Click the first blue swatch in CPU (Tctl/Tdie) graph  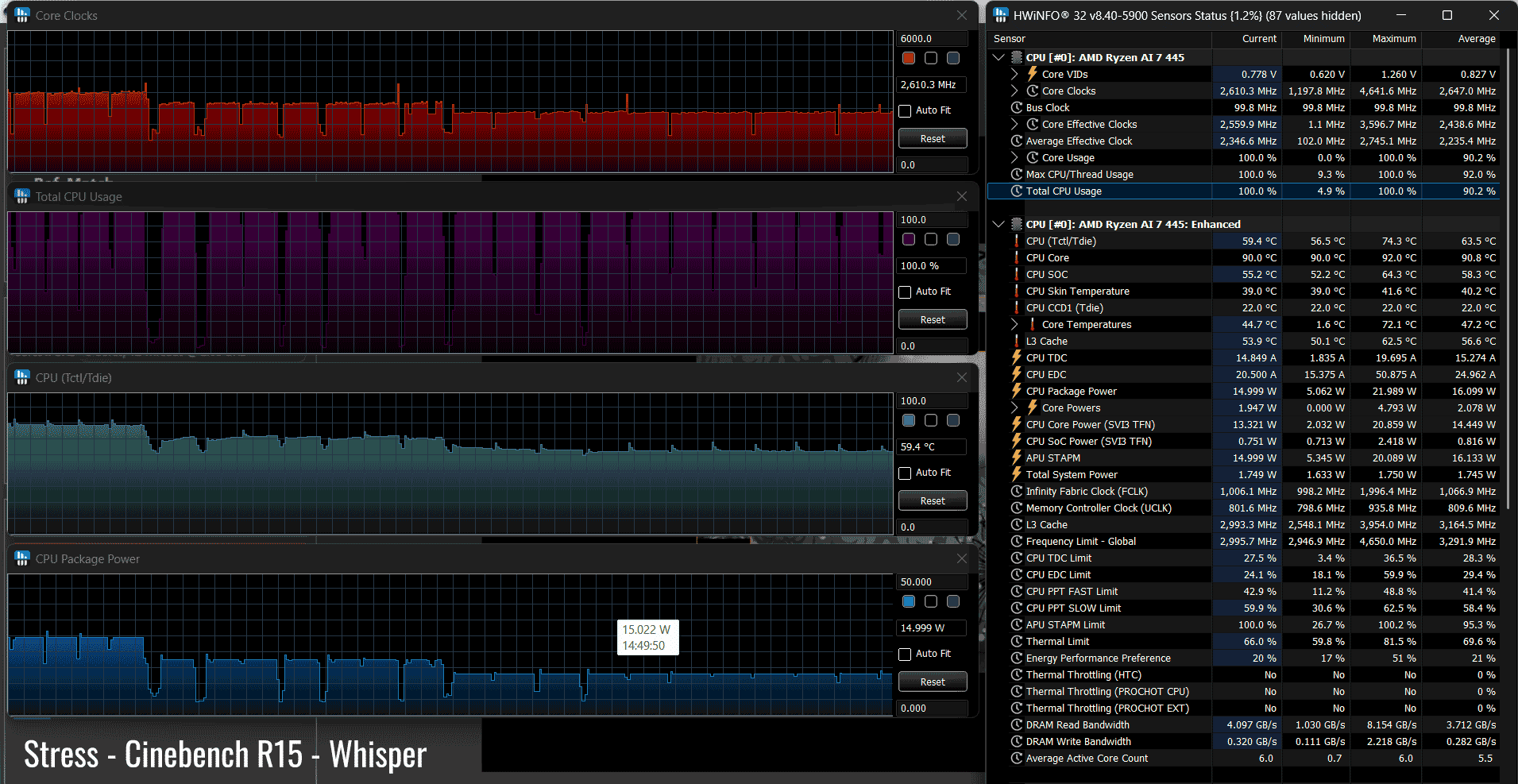pos(909,420)
